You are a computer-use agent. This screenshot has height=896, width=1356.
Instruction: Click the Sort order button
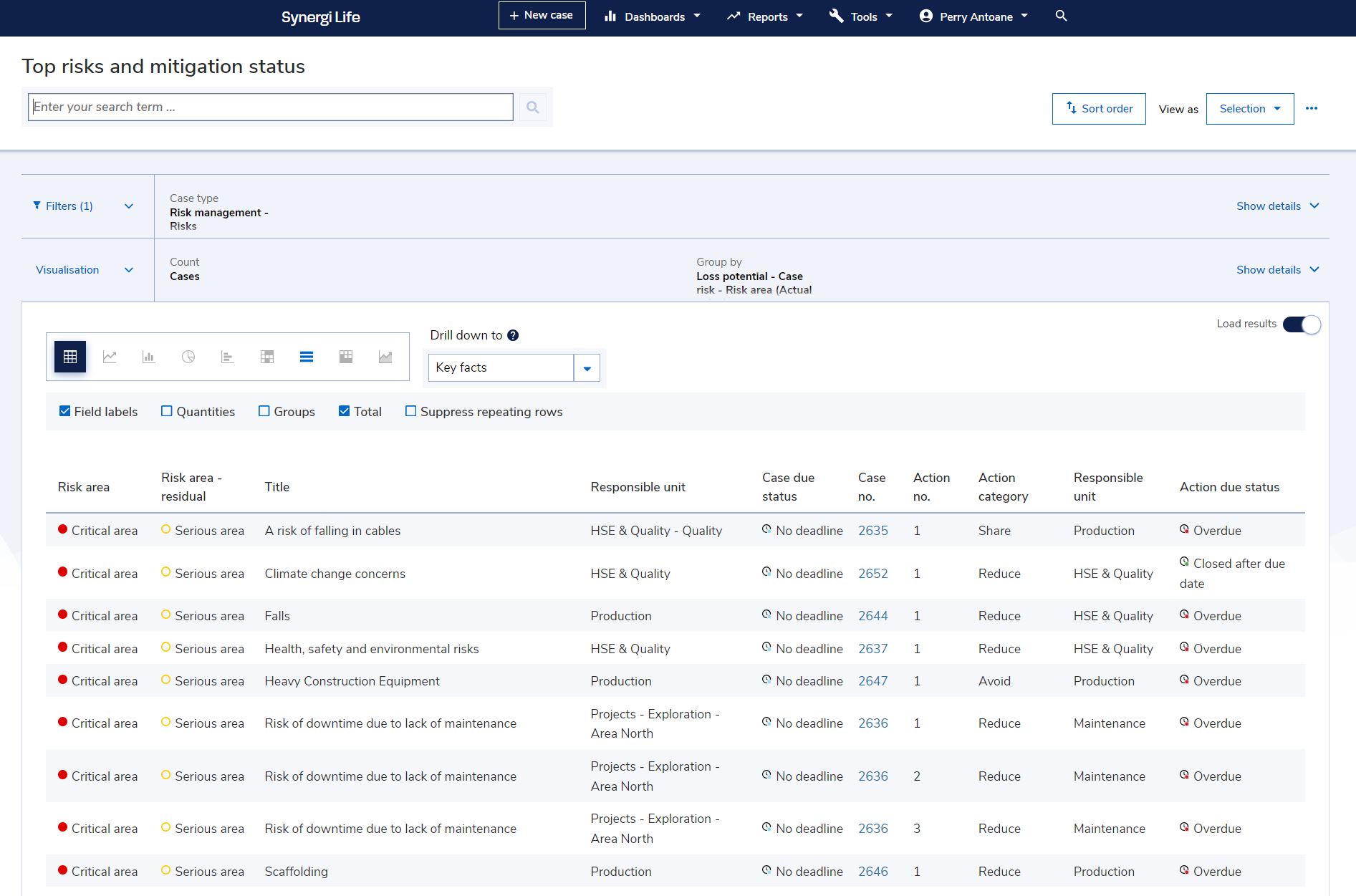1098,108
